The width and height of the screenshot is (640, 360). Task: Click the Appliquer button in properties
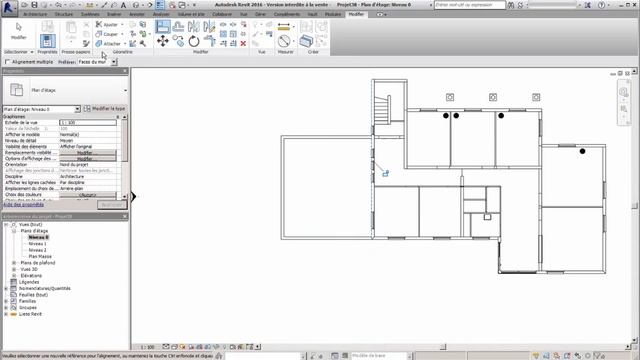[x=112, y=204]
